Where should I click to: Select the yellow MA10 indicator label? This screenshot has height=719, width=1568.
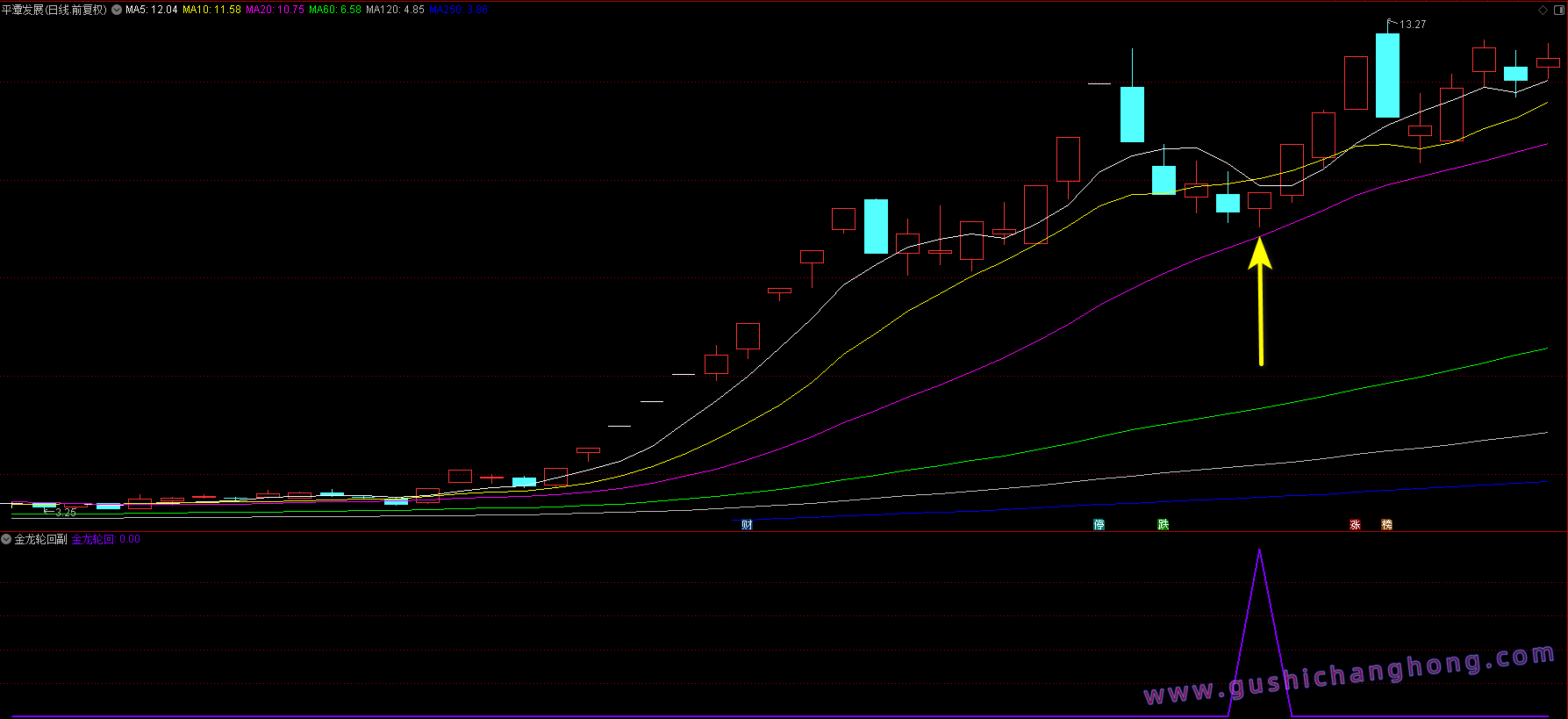(x=211, y=10)
